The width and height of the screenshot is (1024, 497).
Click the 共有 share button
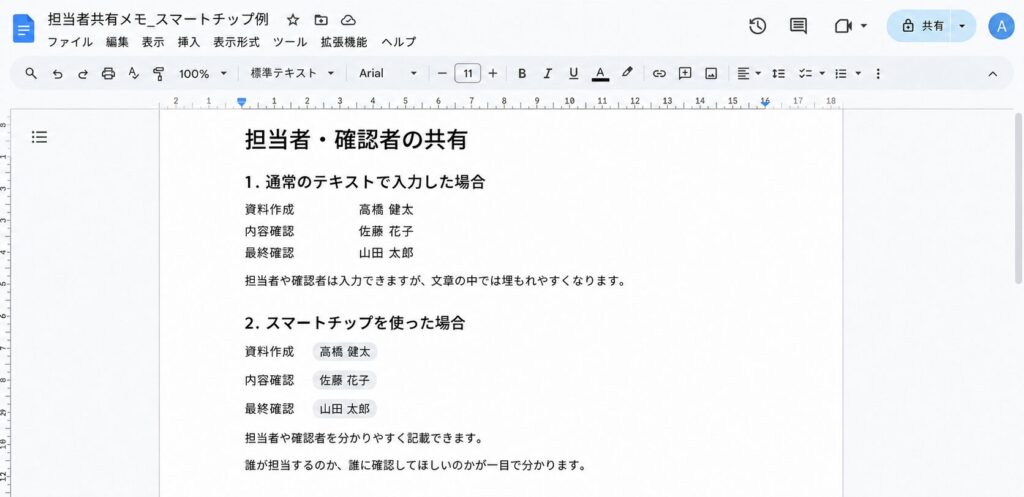(x=925, y=26)
